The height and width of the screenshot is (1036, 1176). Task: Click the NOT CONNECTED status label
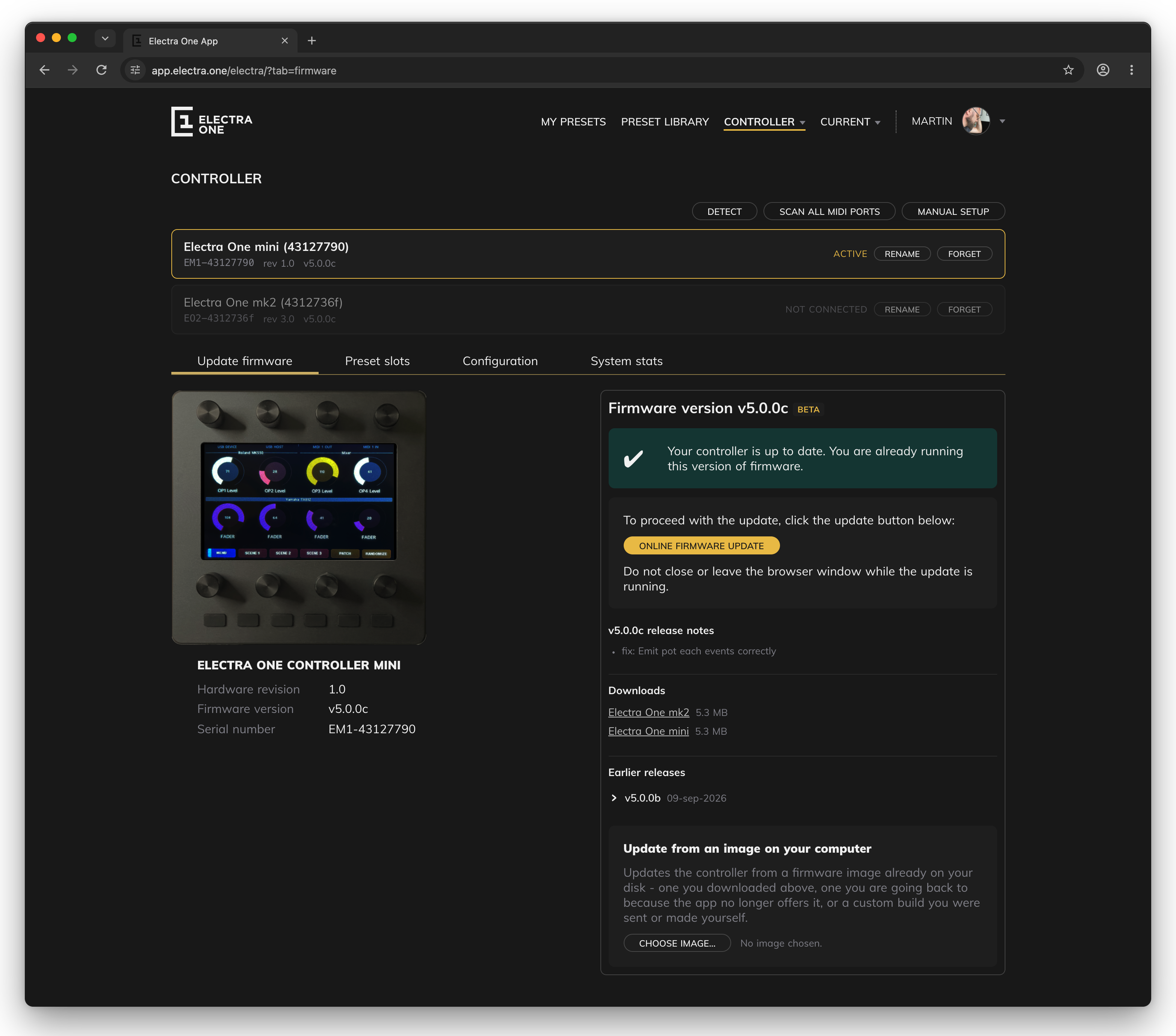pos(825,310)
